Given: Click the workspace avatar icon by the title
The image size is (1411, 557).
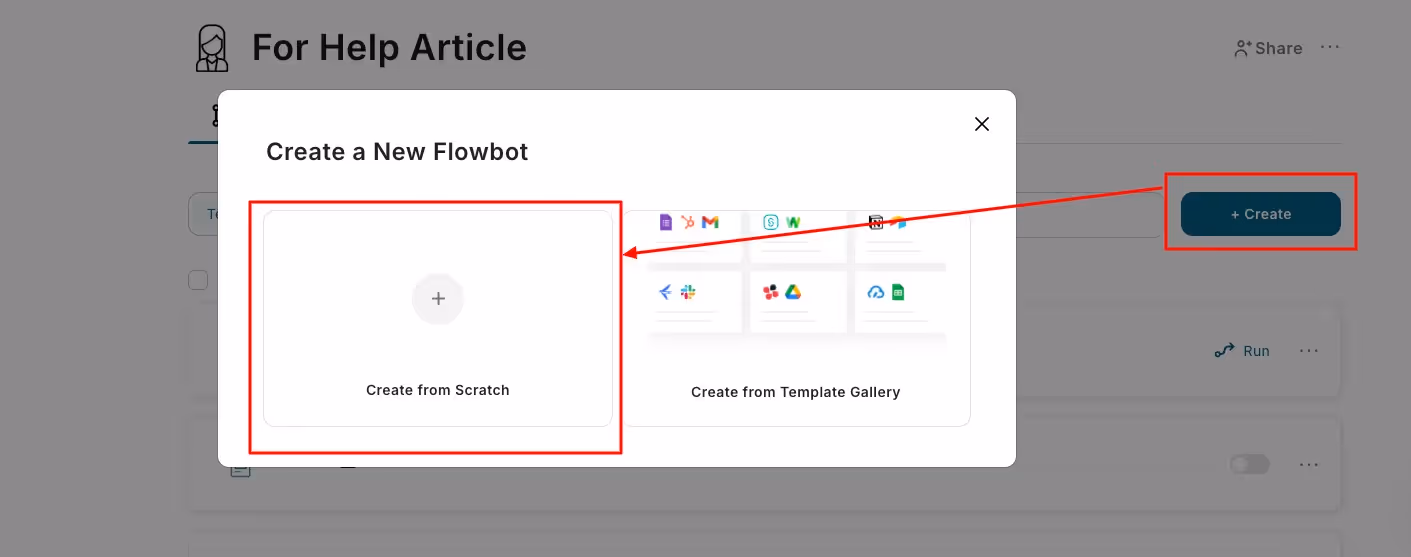Looking at the screenshot, I should (x=211, y=48).
